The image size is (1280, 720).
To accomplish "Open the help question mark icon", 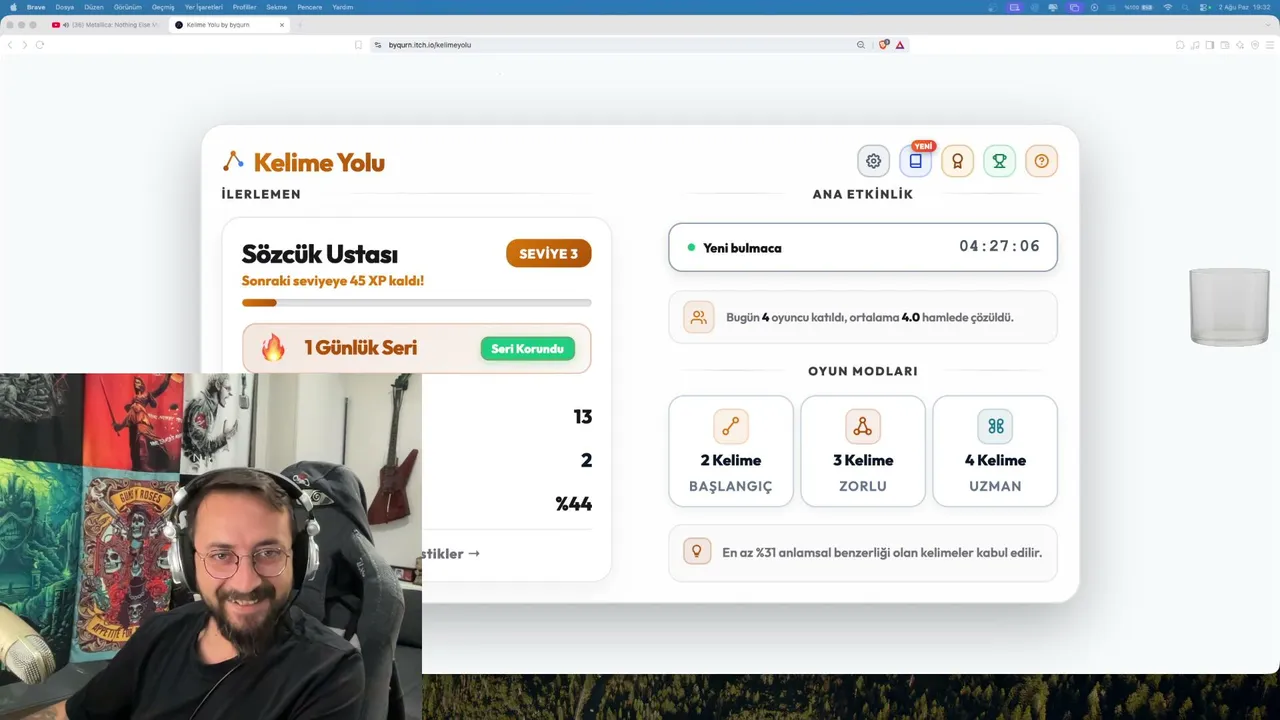I will pos(1041,161).
